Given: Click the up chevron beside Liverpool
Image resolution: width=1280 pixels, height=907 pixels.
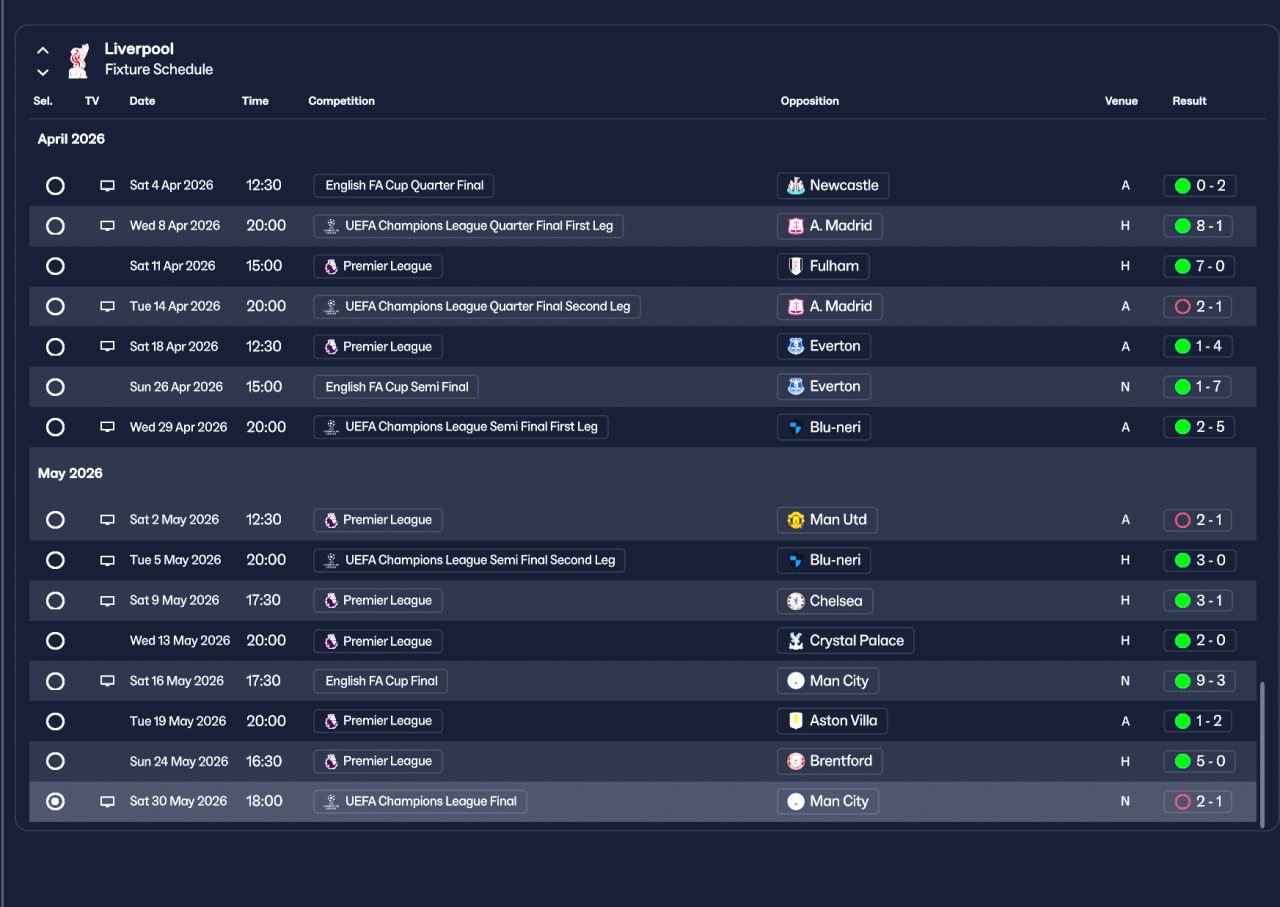Looking at the screenshot, I should click(x=43, y=50).
